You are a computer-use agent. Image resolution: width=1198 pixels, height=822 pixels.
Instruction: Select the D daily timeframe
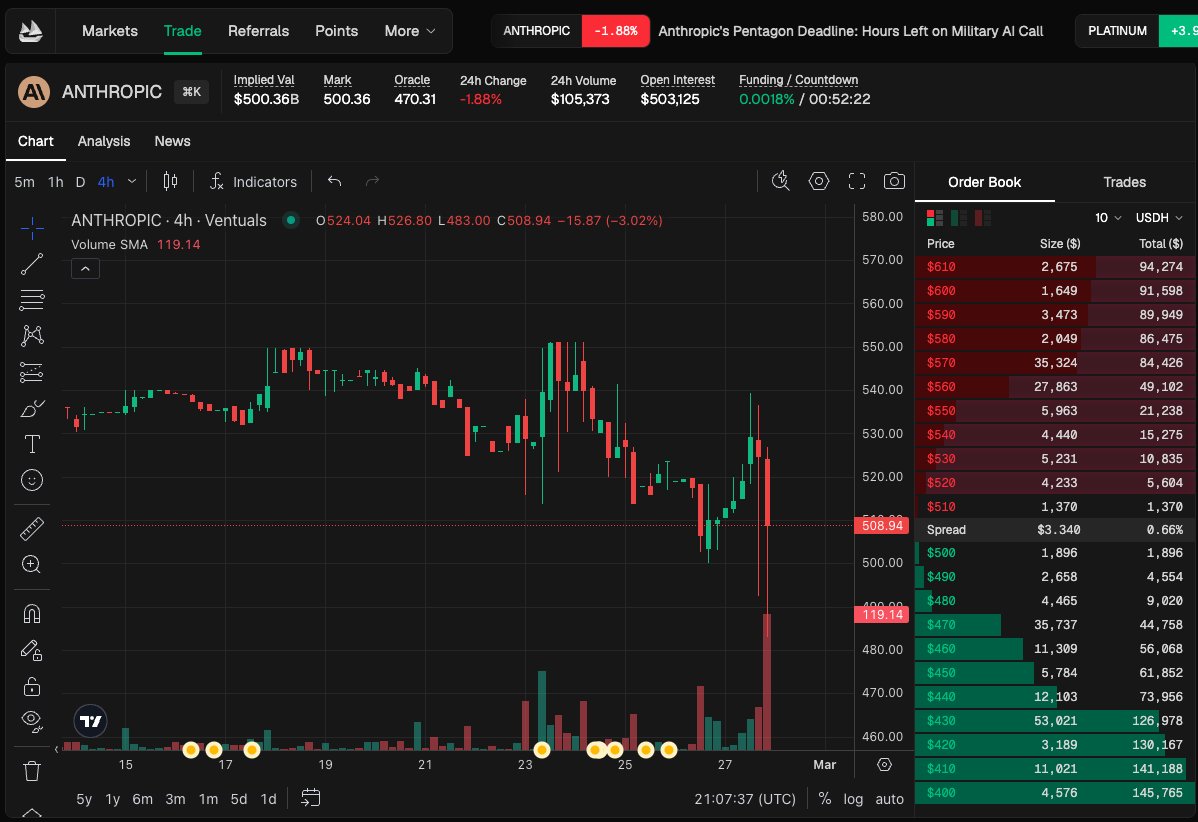tap(80, 182)
